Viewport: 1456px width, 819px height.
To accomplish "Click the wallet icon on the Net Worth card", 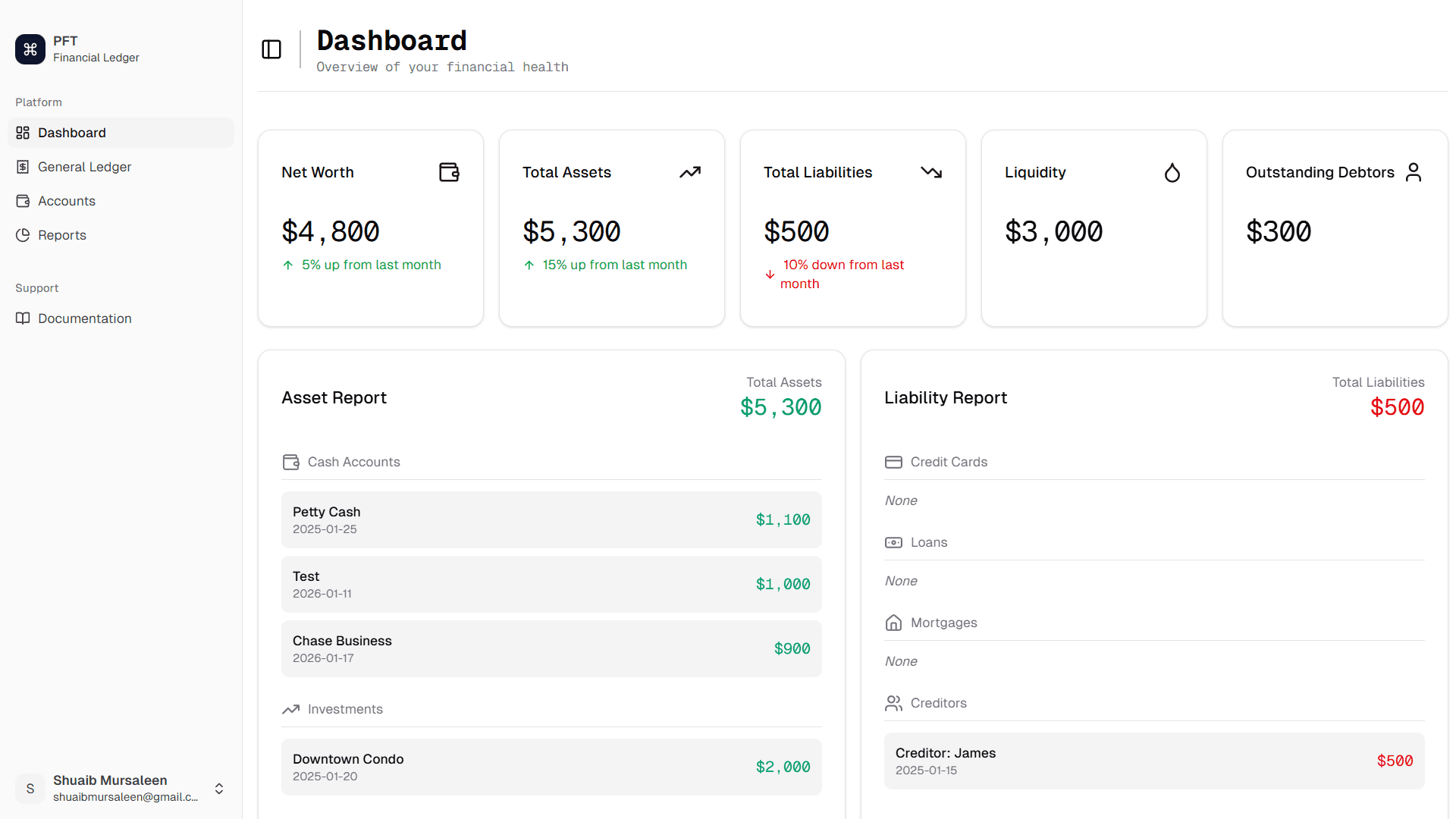I will pyautogui.click(x=449, y=172).
